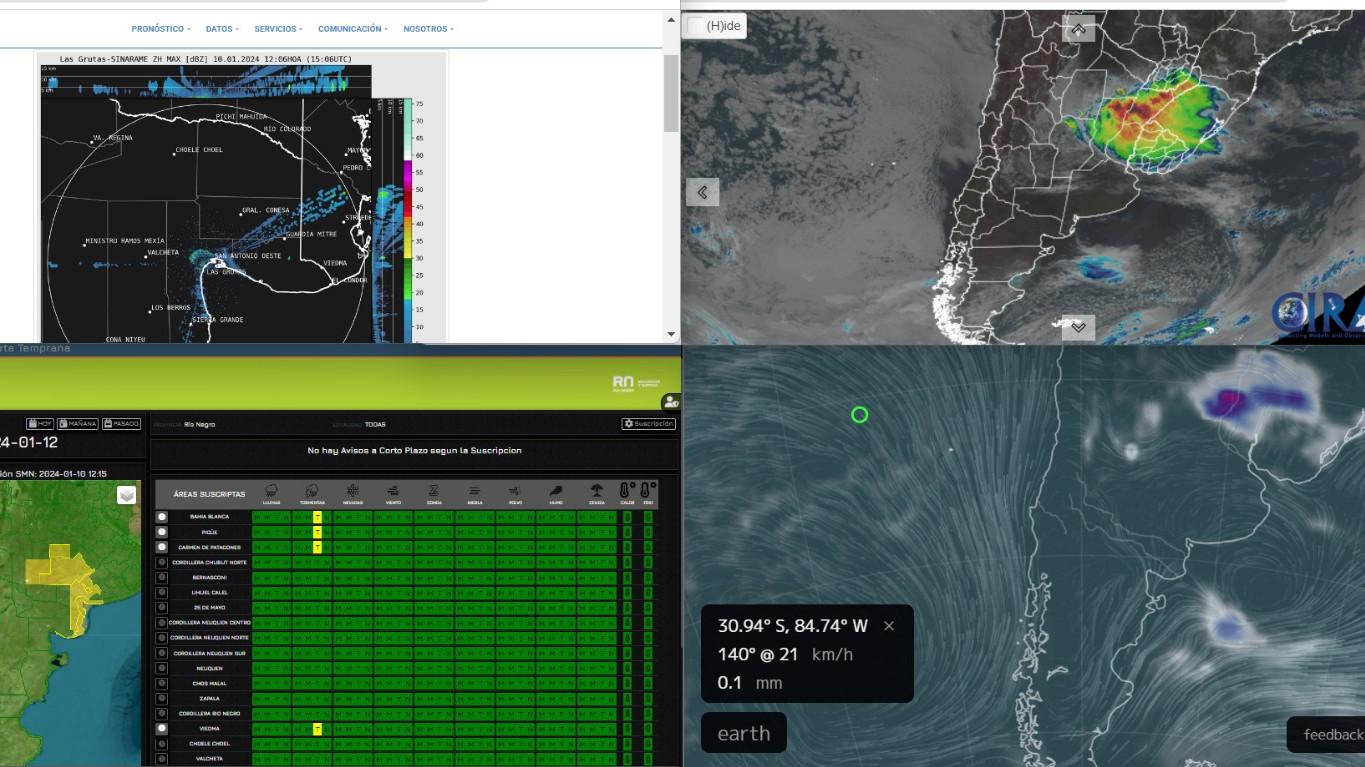The image size is (1365, 767).
Task: Open the COMUNICACIÓN menu
Action: tap(352, 29)
